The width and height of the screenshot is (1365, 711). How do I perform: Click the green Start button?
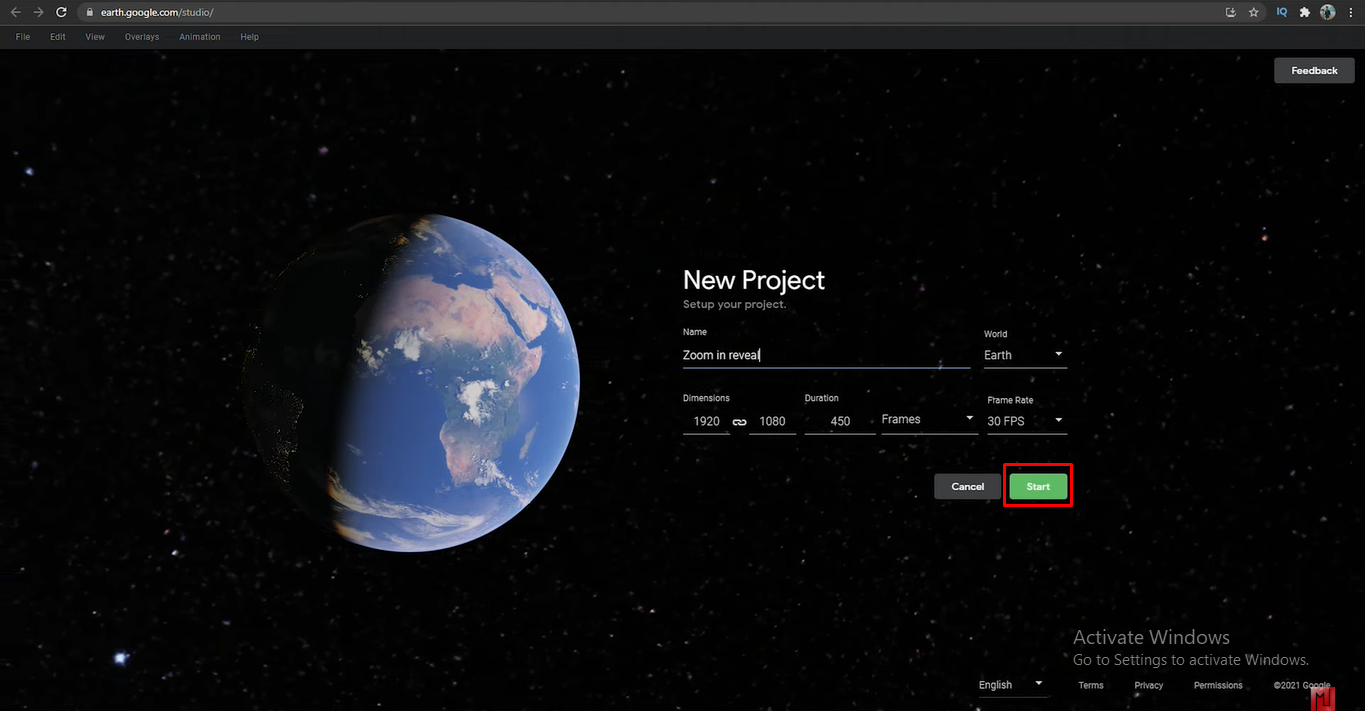point(1038,487)
